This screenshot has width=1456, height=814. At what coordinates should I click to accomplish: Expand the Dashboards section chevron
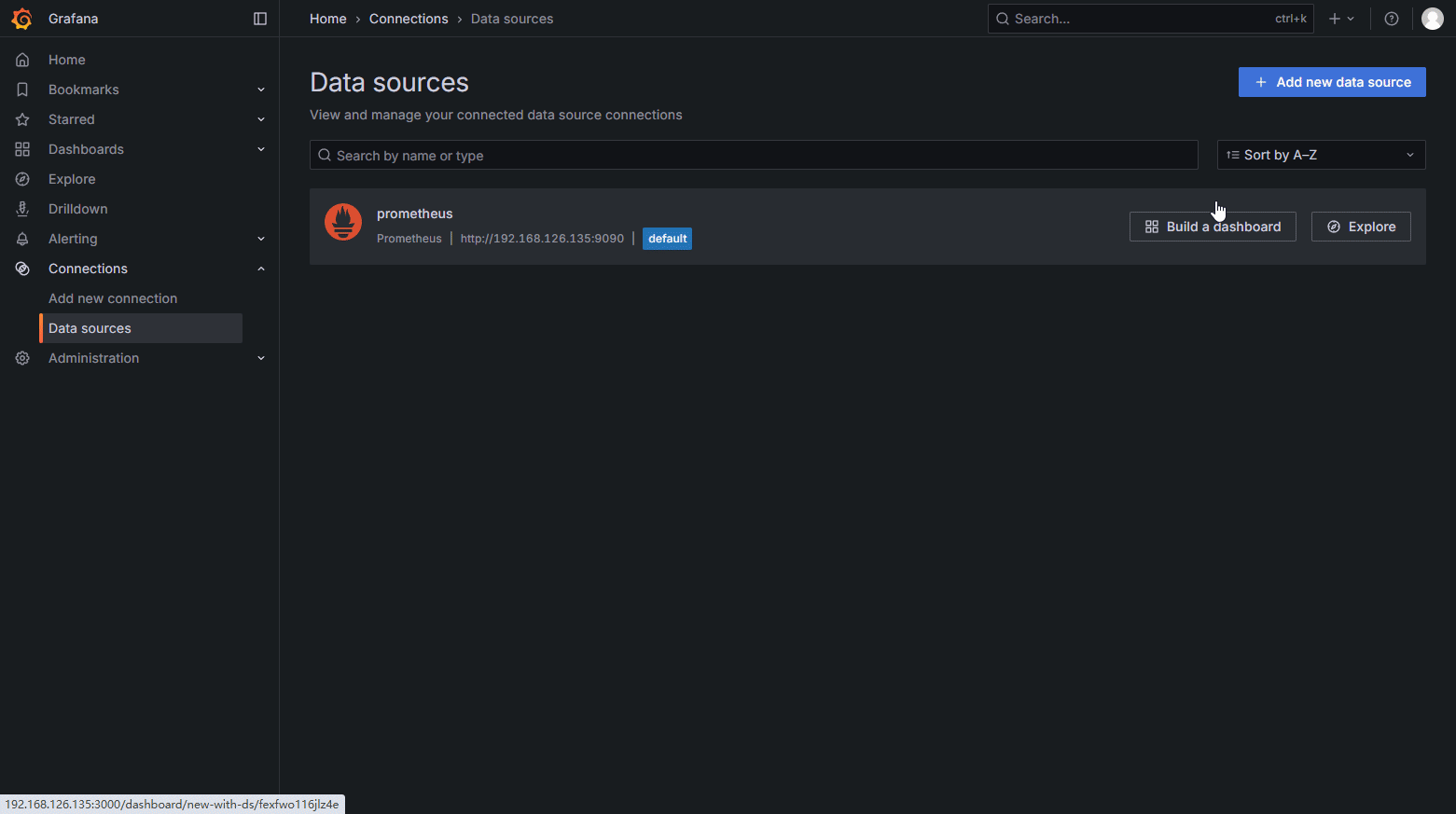(261, 149)
